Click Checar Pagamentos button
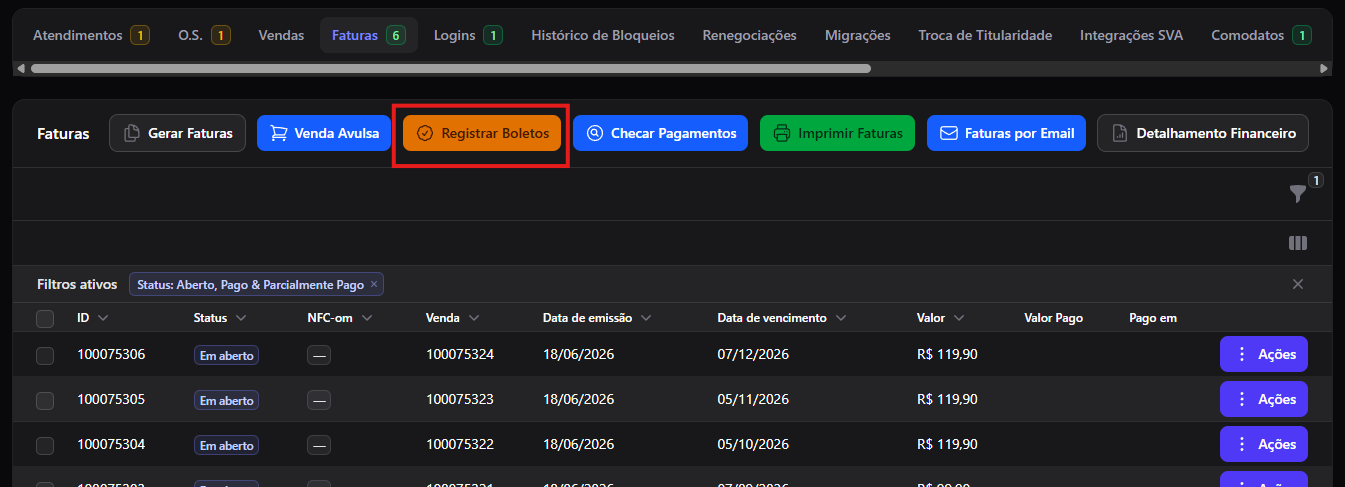The width and height of the screenshot is (1345, 487). coord(660,133)
